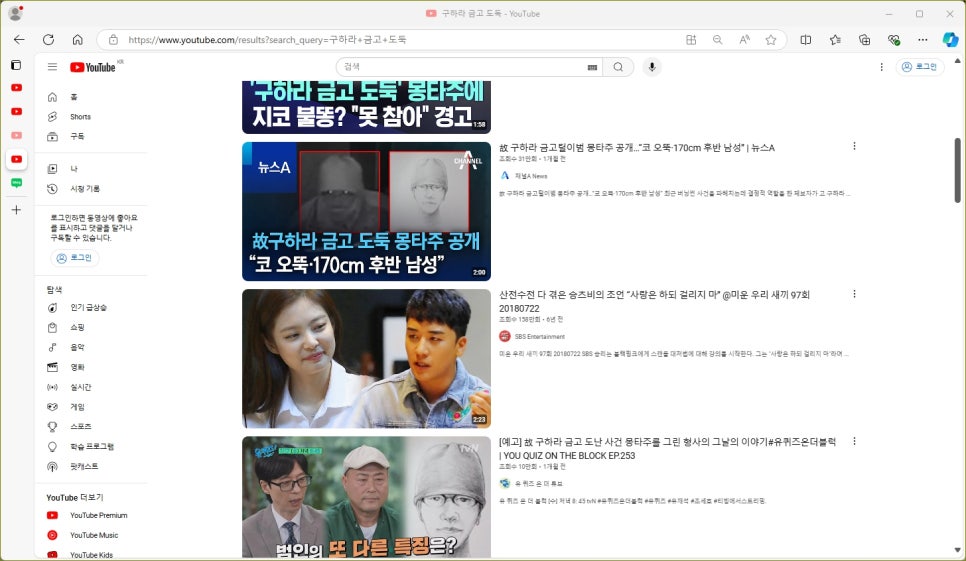This screenshot has height=561, width=966.
Task: Click the sidebar 로그인 button
Action: 75,257
